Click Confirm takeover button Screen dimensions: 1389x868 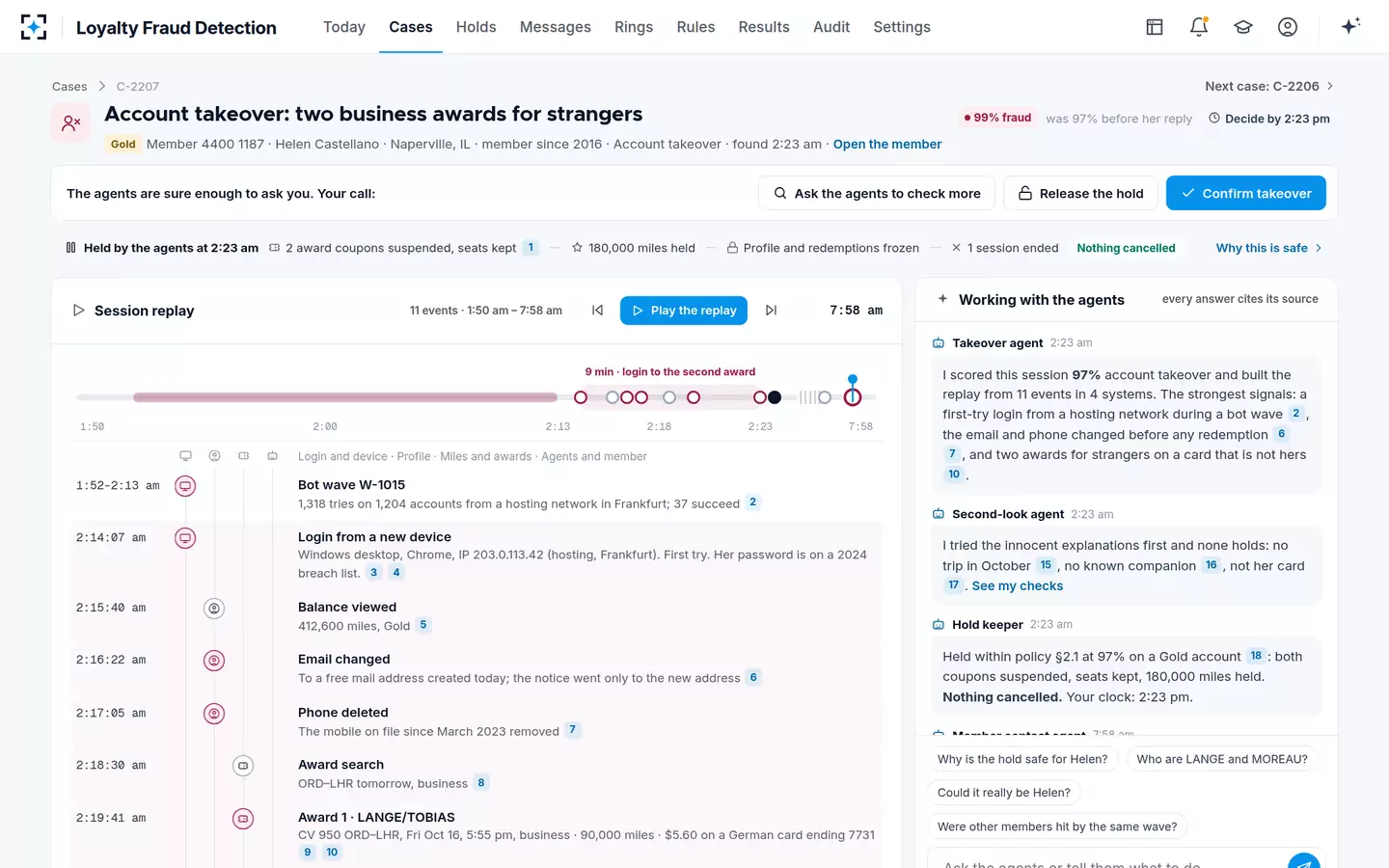pyautogui.click(x=1246, y=193)
